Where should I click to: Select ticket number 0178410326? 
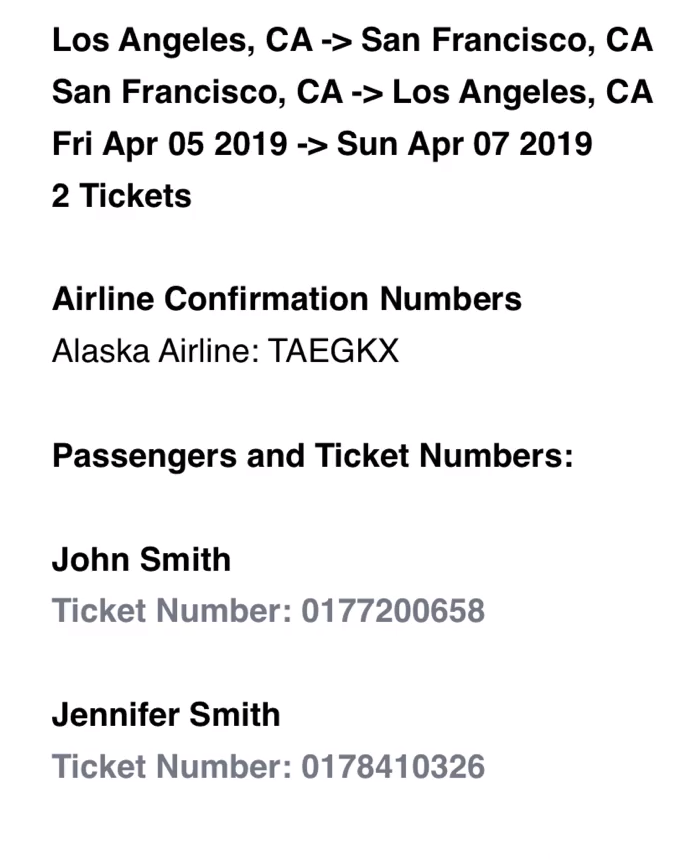pyautogui.click(x=392, y=767)
